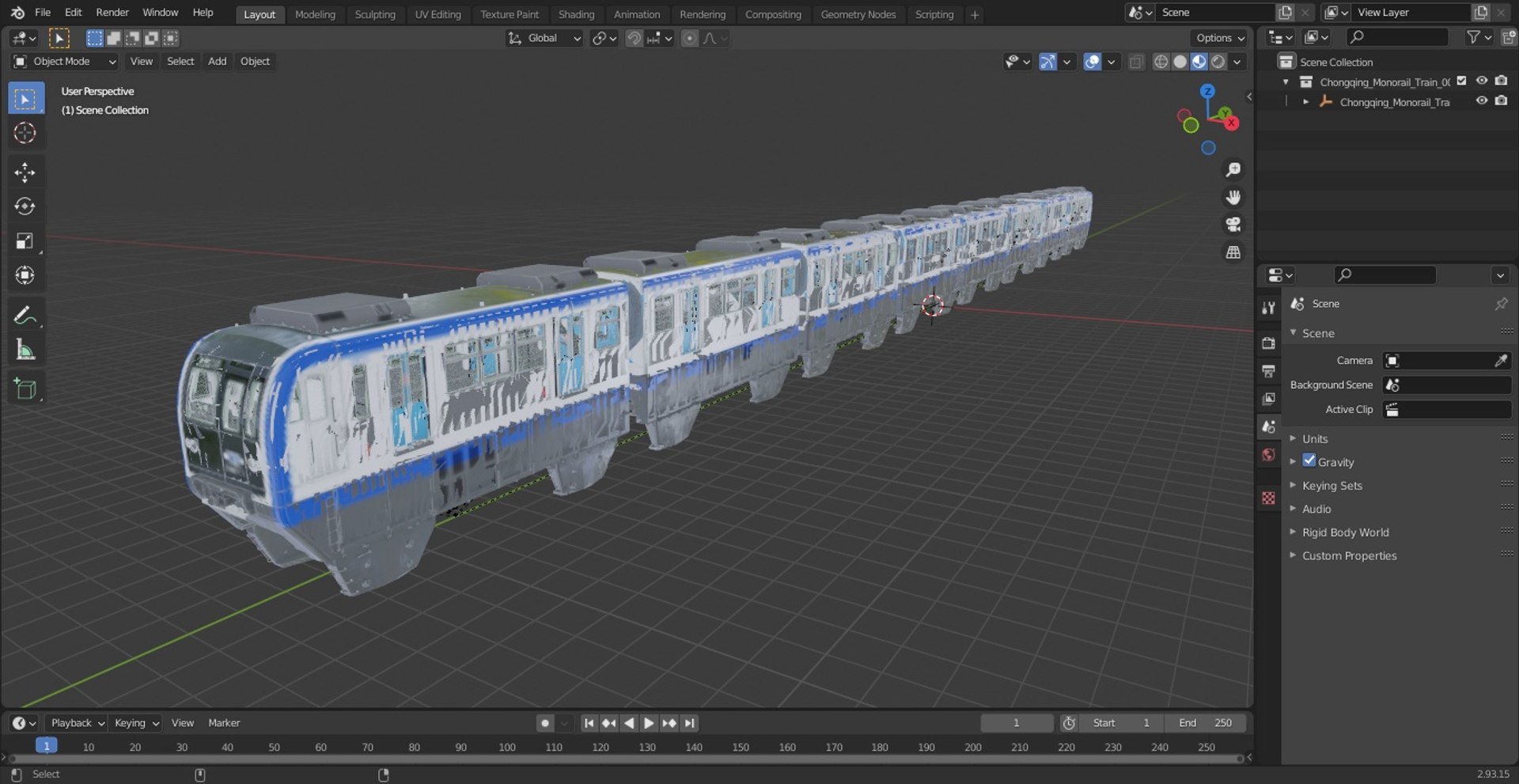Play the animation forward
The height and width of the screenshot is (784, 1519).
pos(649,723)
